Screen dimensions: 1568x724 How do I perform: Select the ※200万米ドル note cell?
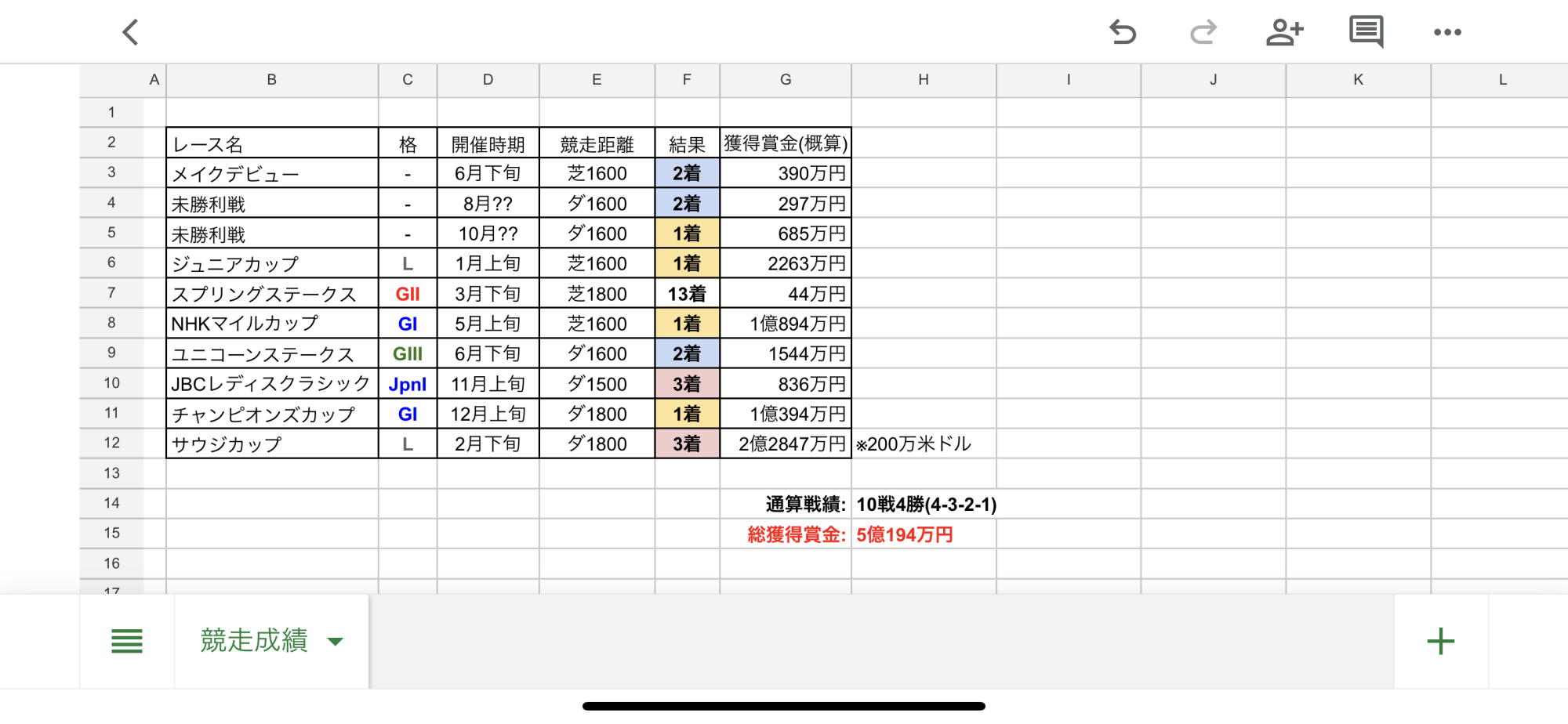click(x=924, y=443)
